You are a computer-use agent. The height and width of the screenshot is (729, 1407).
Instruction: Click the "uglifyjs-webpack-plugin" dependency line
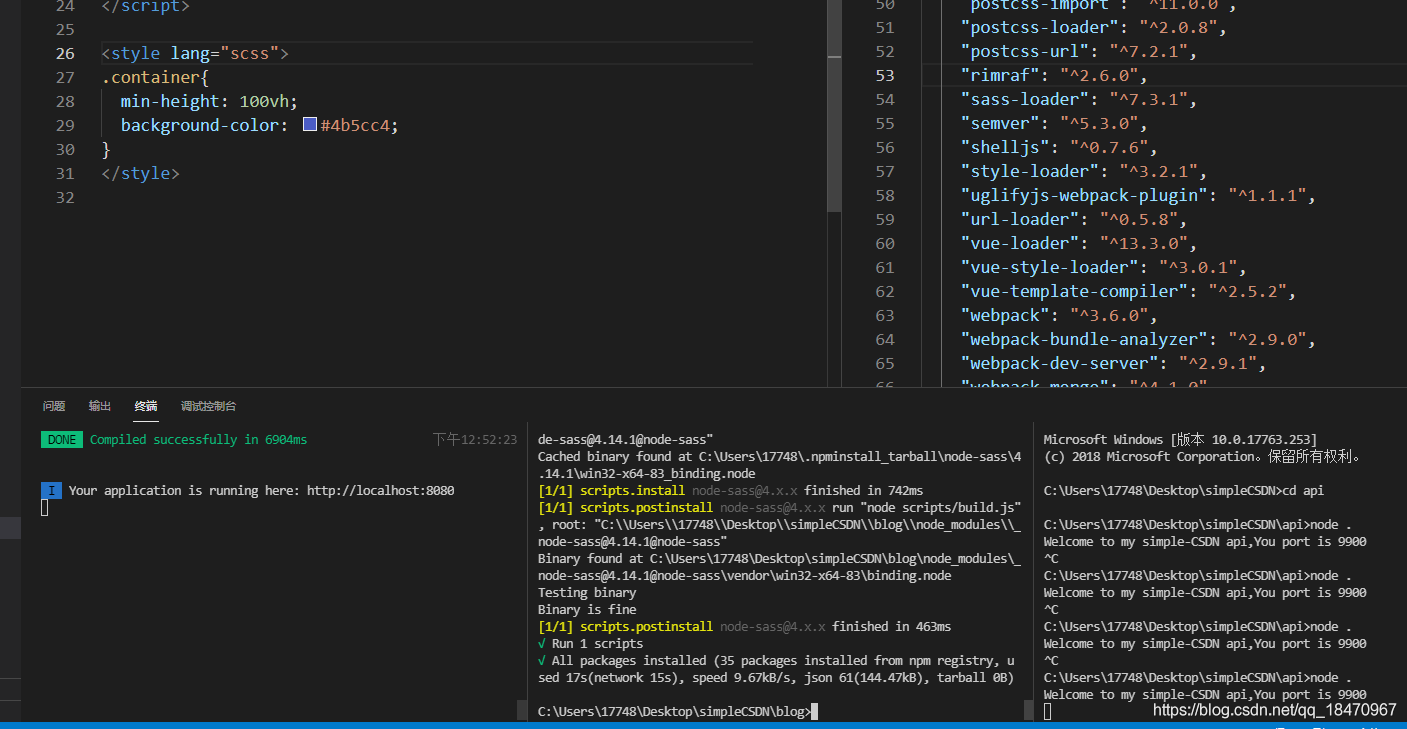(x=1138, y=195)
